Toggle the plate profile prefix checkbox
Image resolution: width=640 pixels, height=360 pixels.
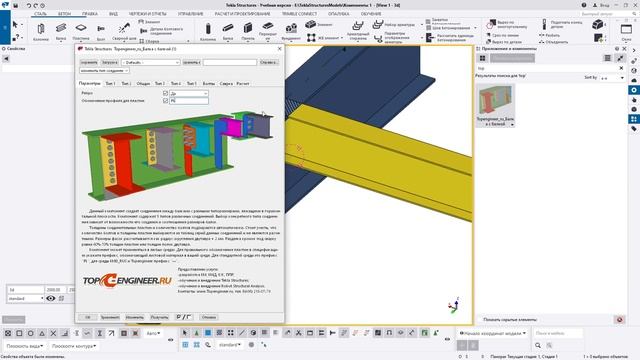(165, 100)
